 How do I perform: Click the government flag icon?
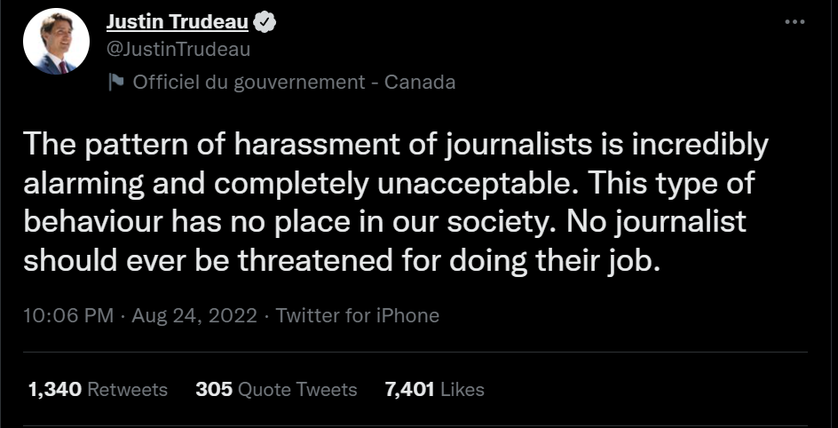coord(116,82)
